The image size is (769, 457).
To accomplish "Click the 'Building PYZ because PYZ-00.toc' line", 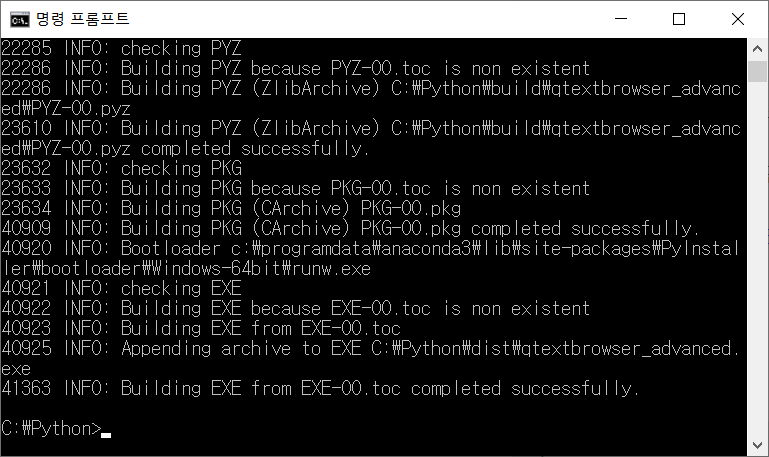I will click(296, 69).
